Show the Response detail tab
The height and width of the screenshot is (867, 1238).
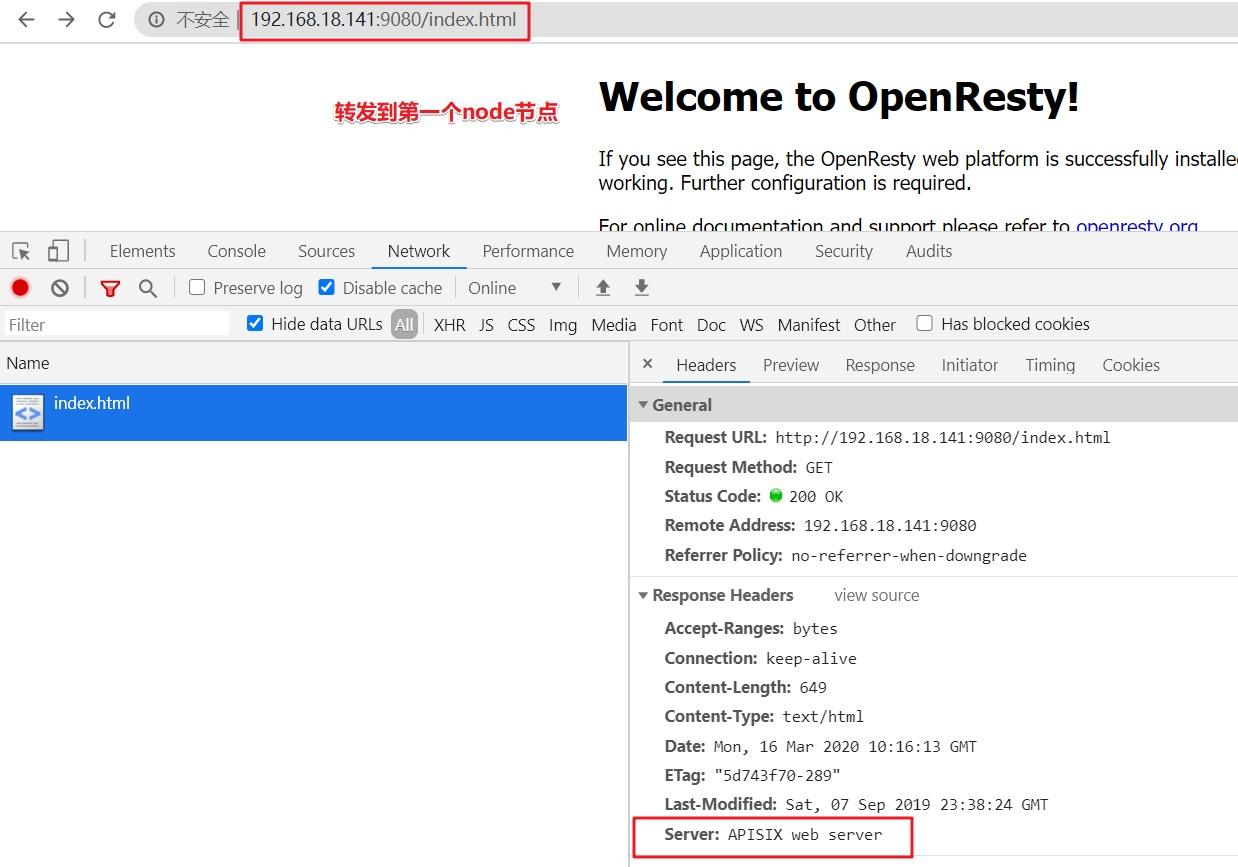pyautogui.click(x=880, y=365)
